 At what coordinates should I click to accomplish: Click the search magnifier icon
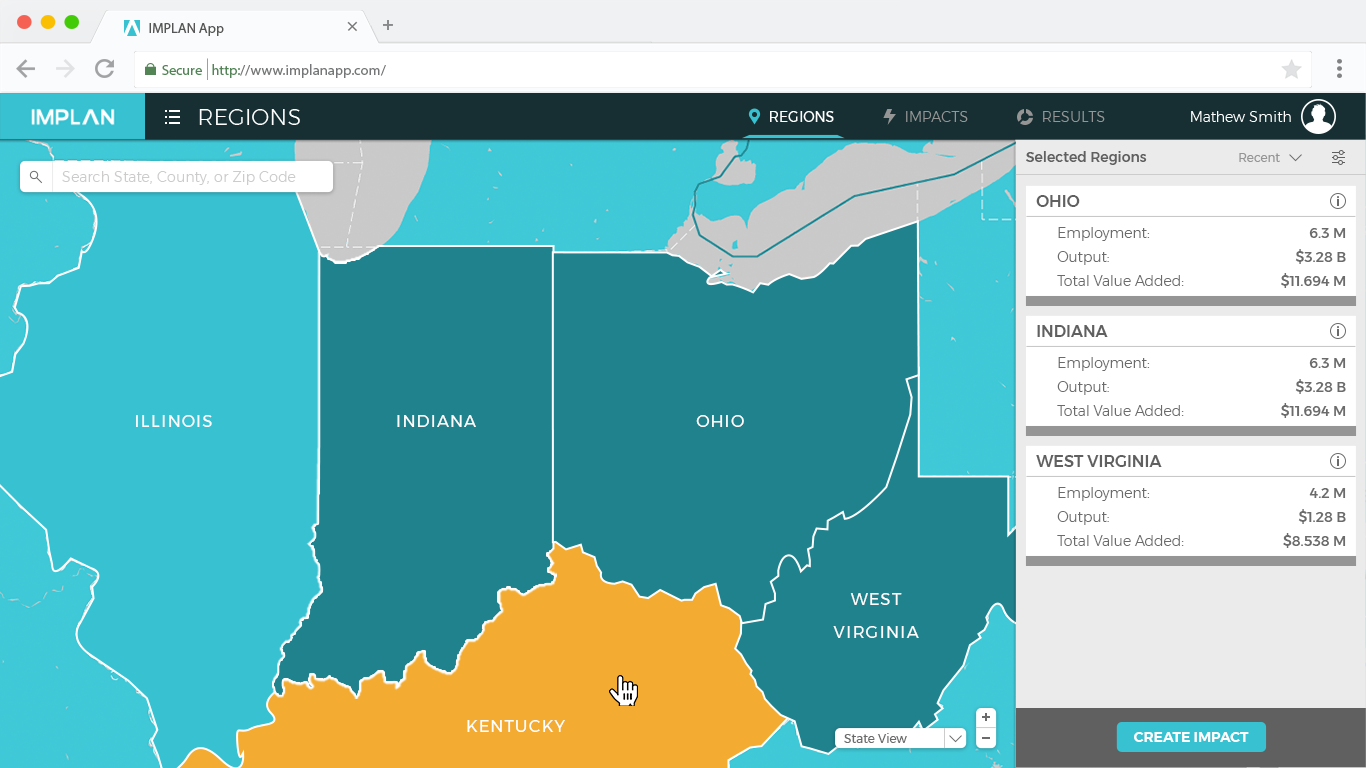pyautogui.click(x=36, y=177)
